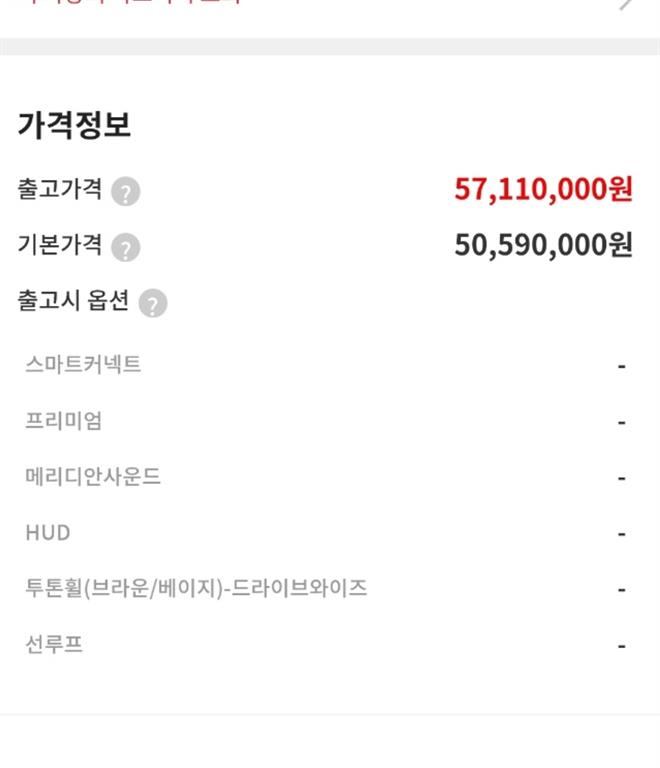Select the 투톤휠(브라운/베이지)-드라이브와이즈 option
This screenshot has height=768, width=660.
pos(196,588)
